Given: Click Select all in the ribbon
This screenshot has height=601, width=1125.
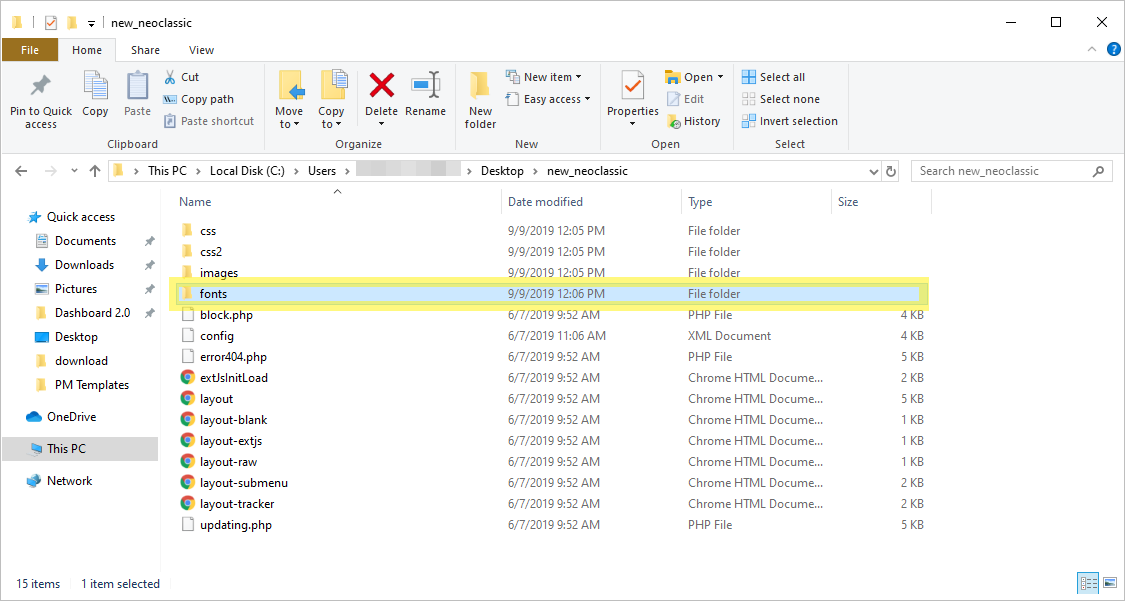Looking at the screenshot, I should [773, 77].
